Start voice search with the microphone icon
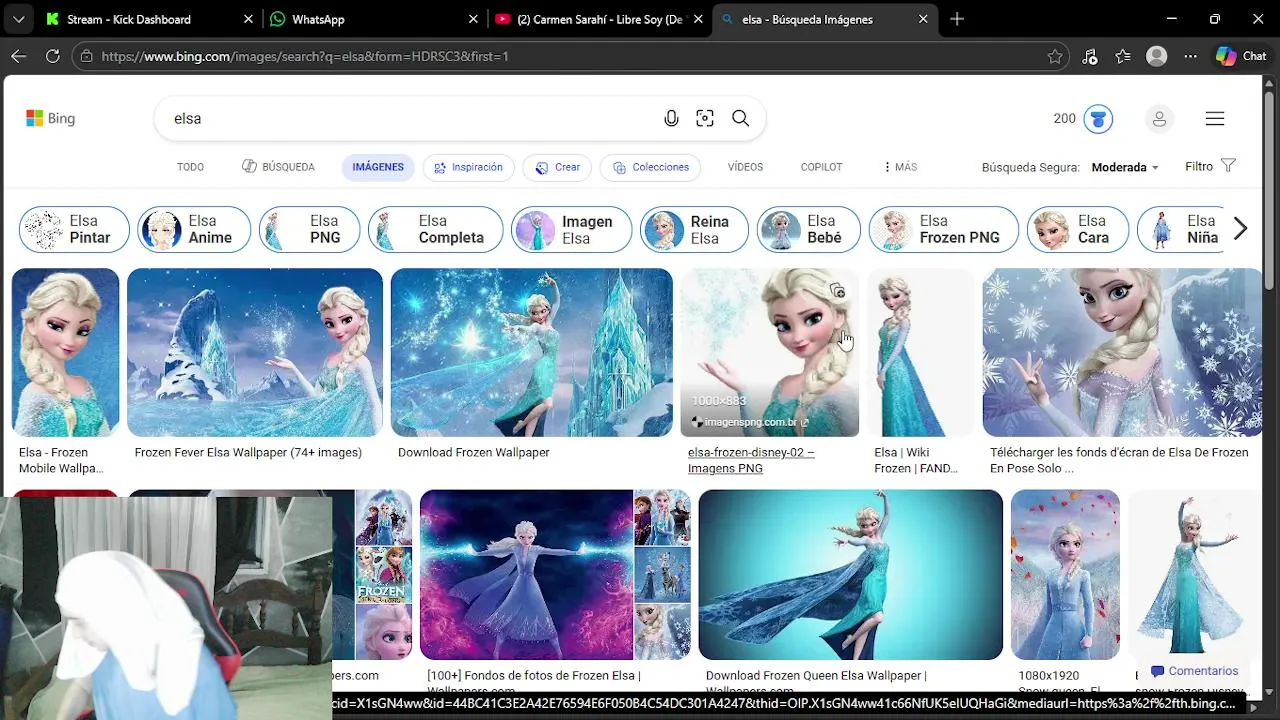 (x=672, y=119)
